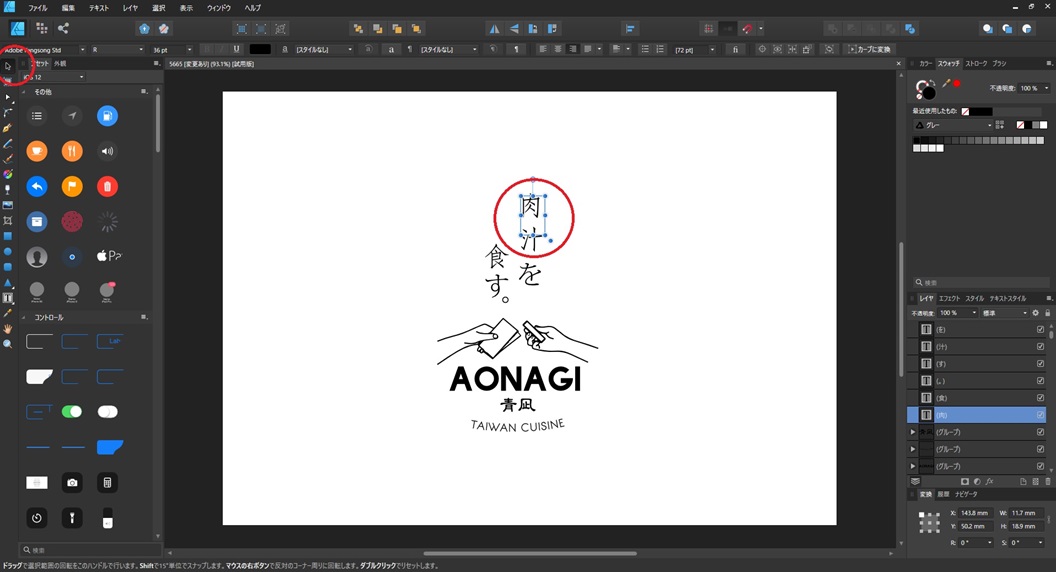Screen dimensions: 1056x572
Task: Open the 36 pt font size dropdown
Action: 189,49
